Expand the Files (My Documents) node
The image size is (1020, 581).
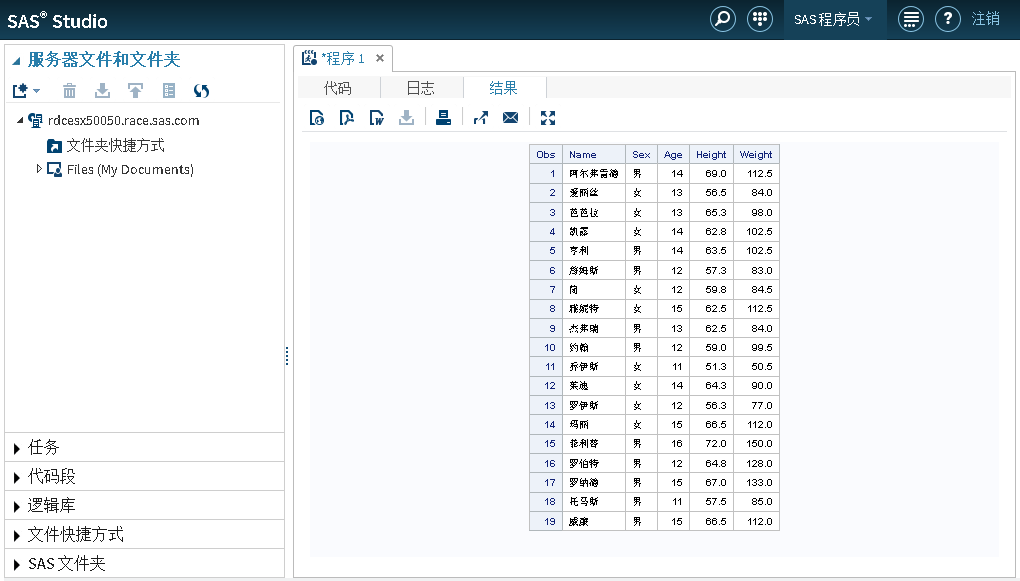(x=38, y=169)
